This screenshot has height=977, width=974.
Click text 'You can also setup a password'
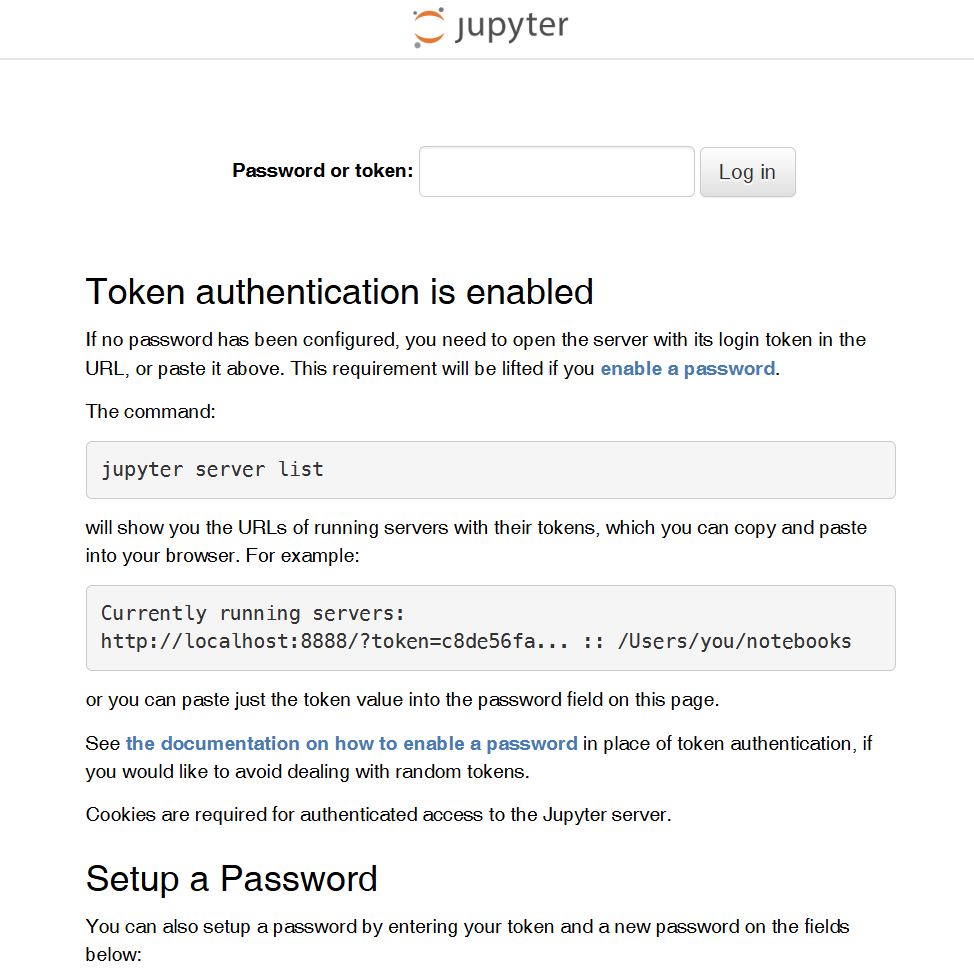467,926
